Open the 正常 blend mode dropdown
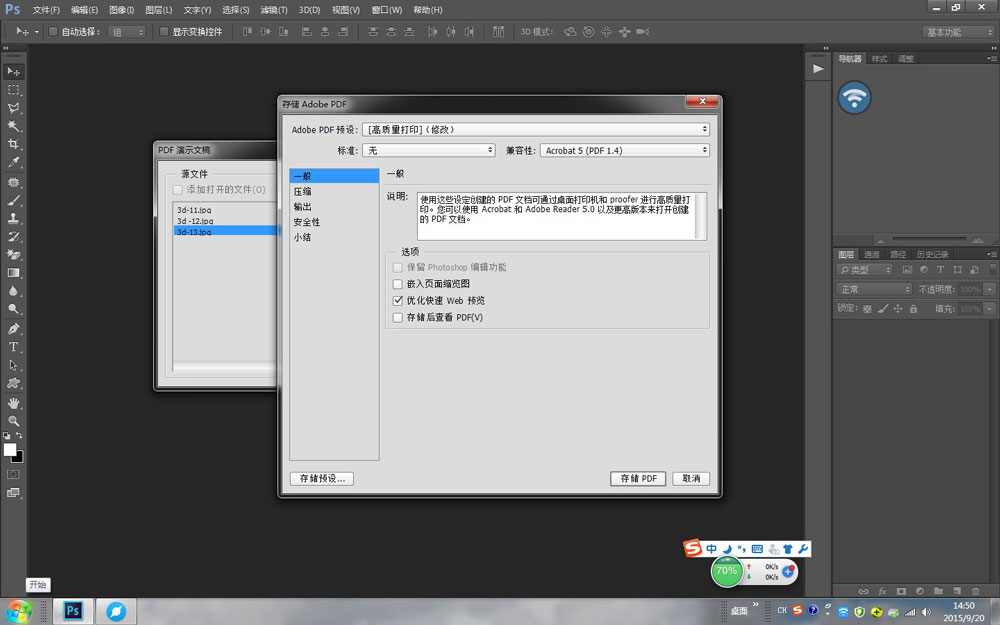Viewport: 1000px width, 625px height. point(874,290)
